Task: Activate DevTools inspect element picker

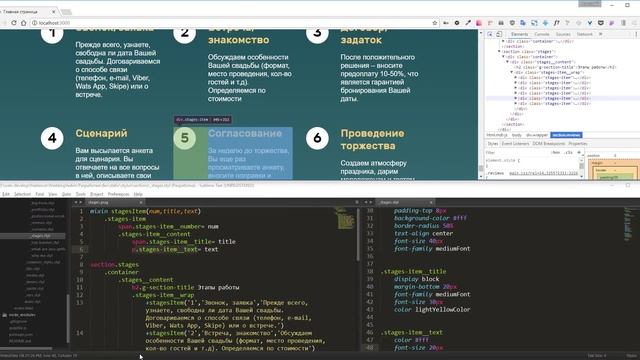Action: pyautogui.click(x=490, y=34)
